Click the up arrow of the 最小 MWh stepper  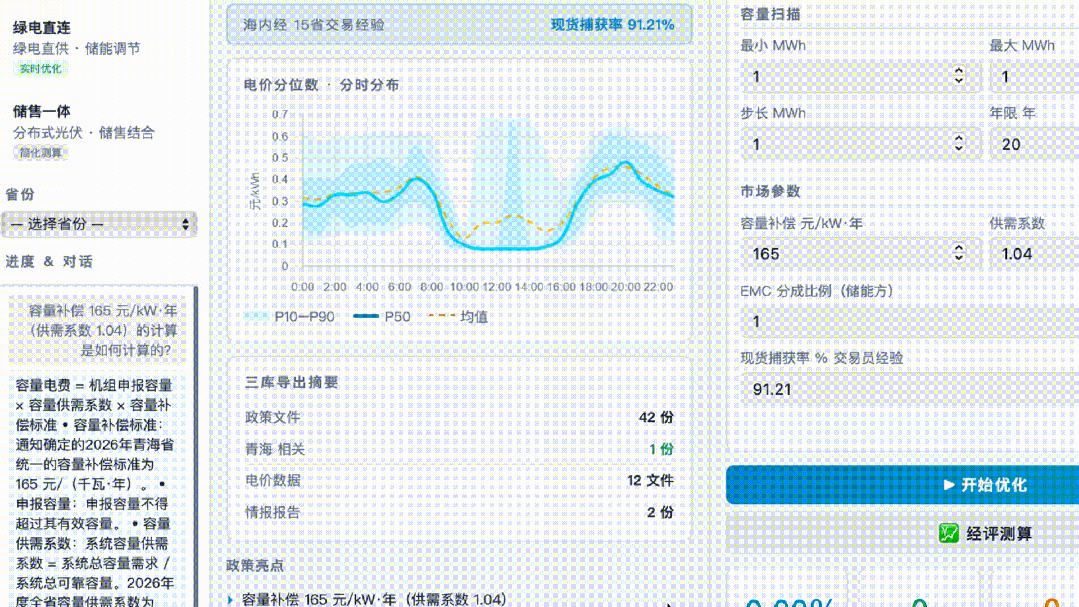pyautogui.click(x=957, y=70)
